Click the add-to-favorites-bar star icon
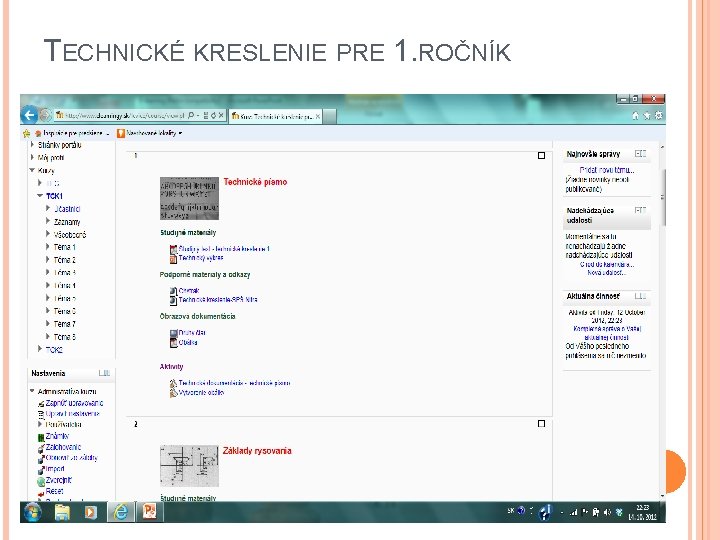The width and height of the screenshot is (720, 540). click(26, 134)
